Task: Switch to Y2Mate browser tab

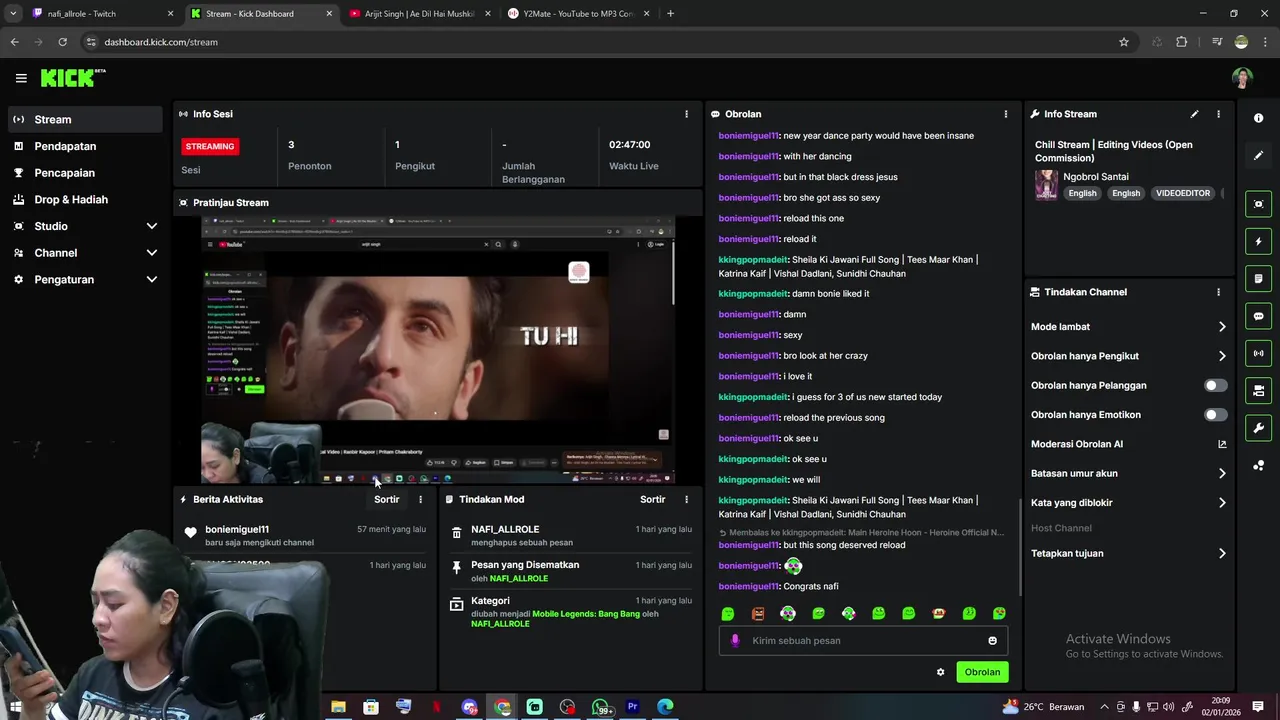Action: [x=577, y=14]
